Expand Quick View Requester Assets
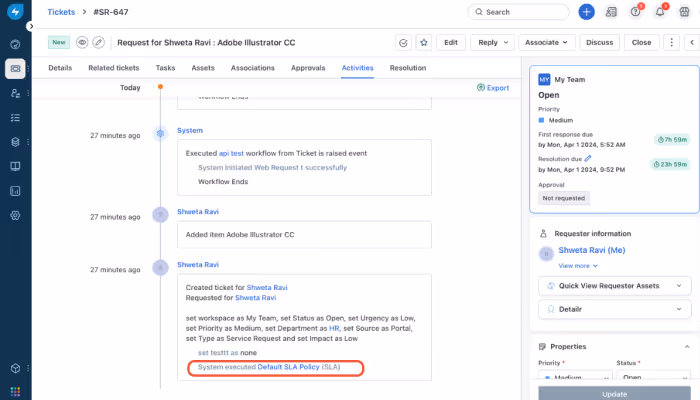 click(x=615, y=286)
